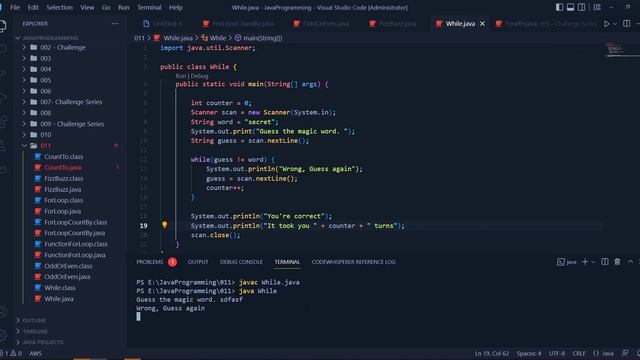The height and width of the screenshot is (360, 640).
Task: Open ForLoop.java in the explorer
Action: click(62, 211)
